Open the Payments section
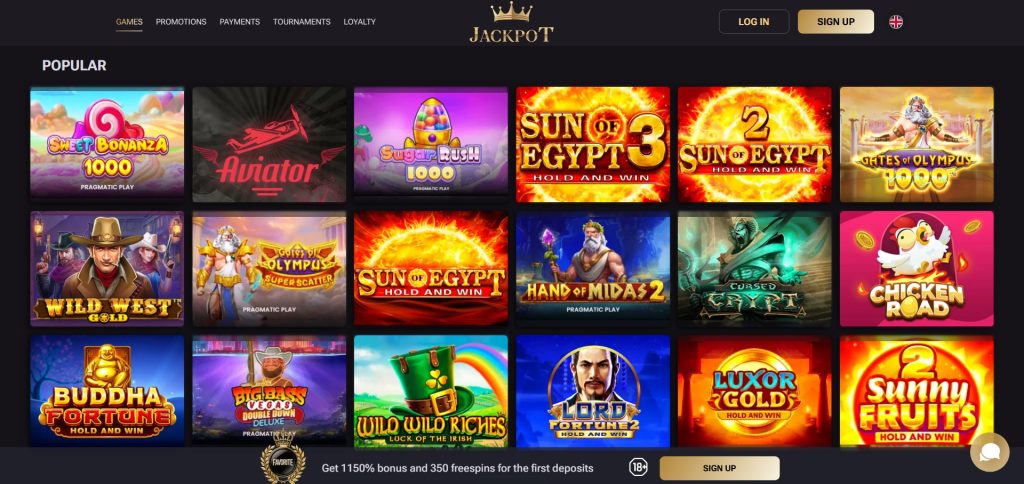1024x484 pixels. [240, 22]
